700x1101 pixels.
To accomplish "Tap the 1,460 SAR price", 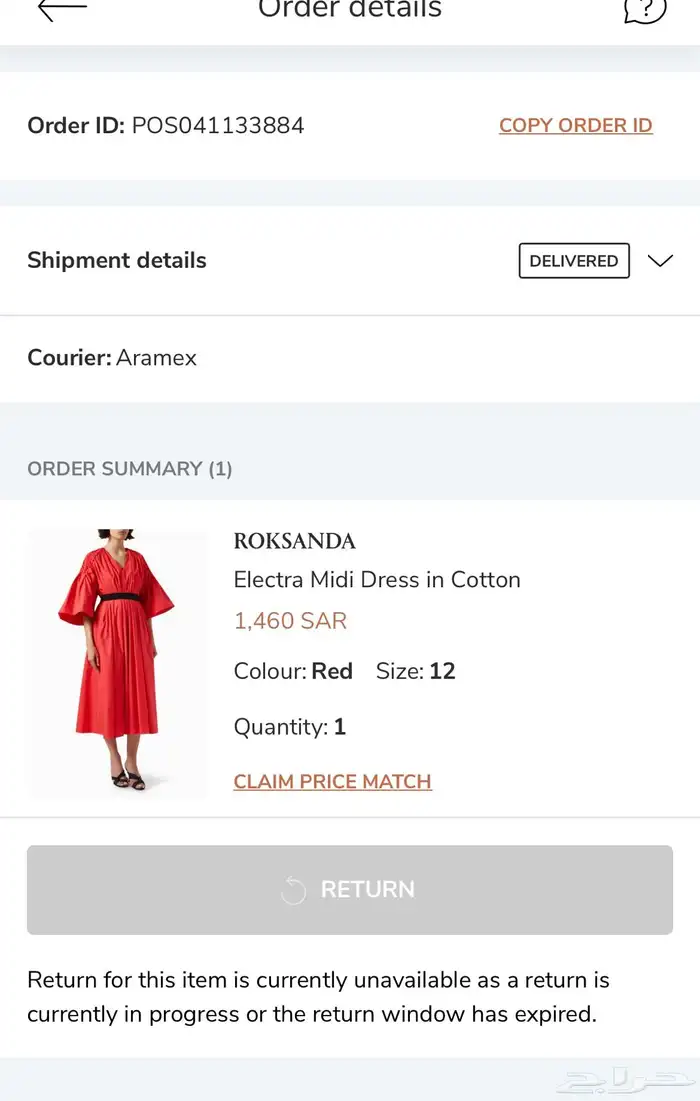I will pos(290,621).
